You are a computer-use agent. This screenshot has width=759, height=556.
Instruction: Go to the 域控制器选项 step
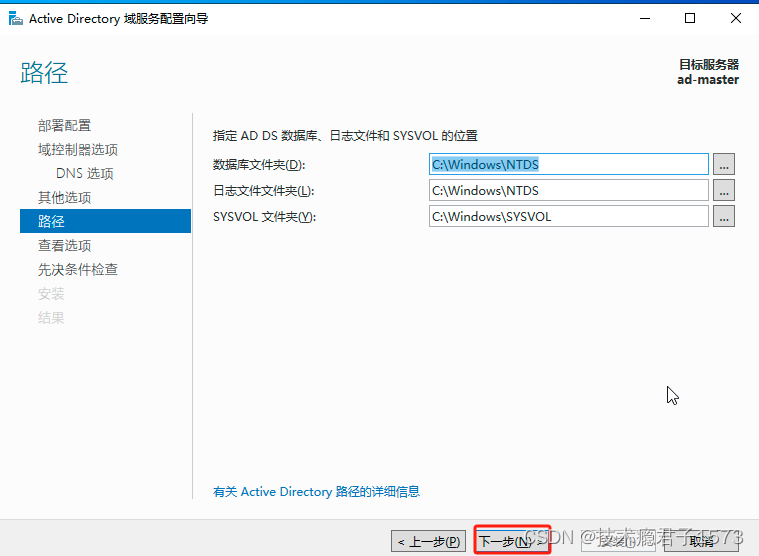pyautogui.click(x=78, y=150)
